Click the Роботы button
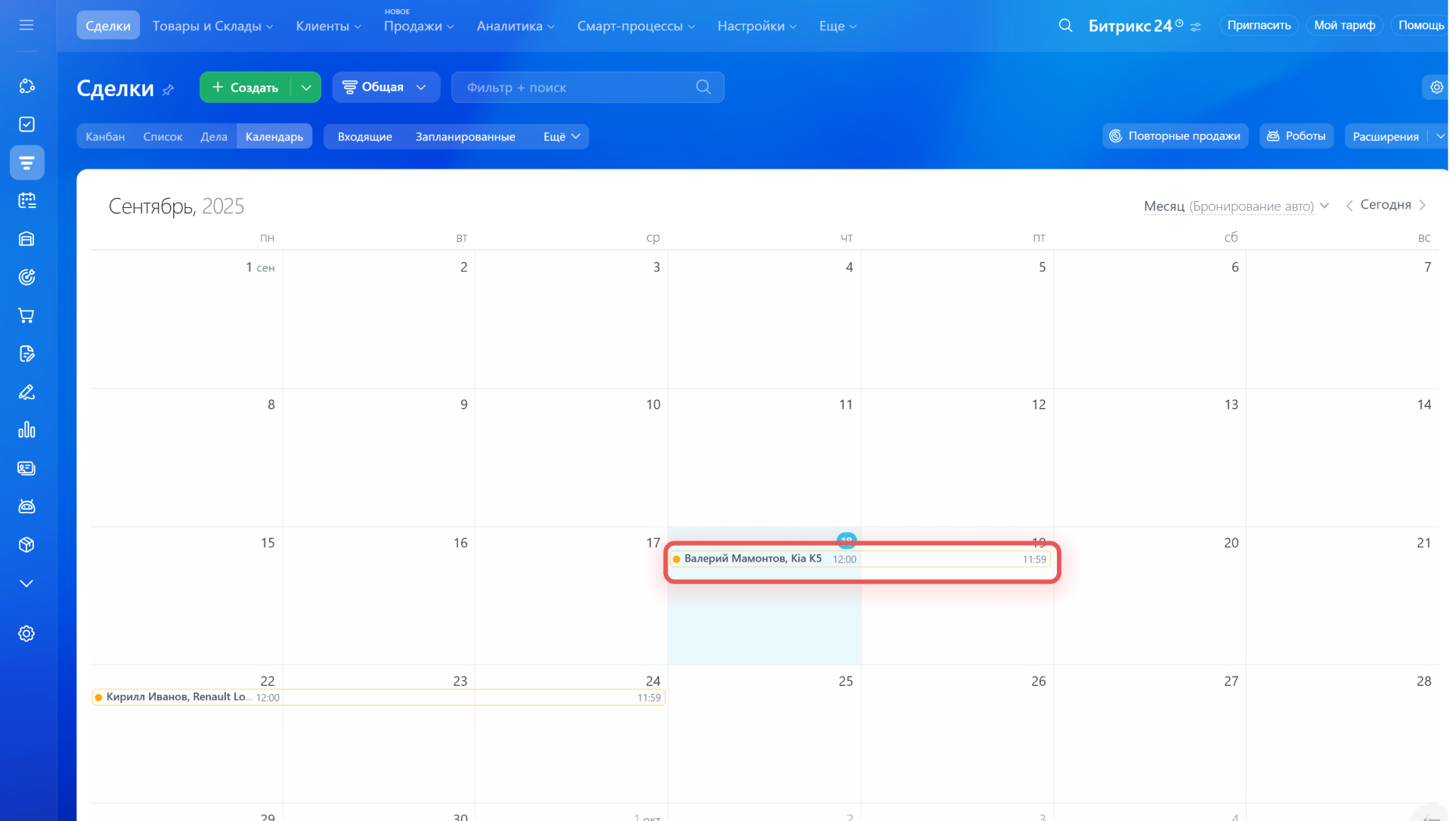Screen dimensions: 1456x821 [x=1296, y=136]
